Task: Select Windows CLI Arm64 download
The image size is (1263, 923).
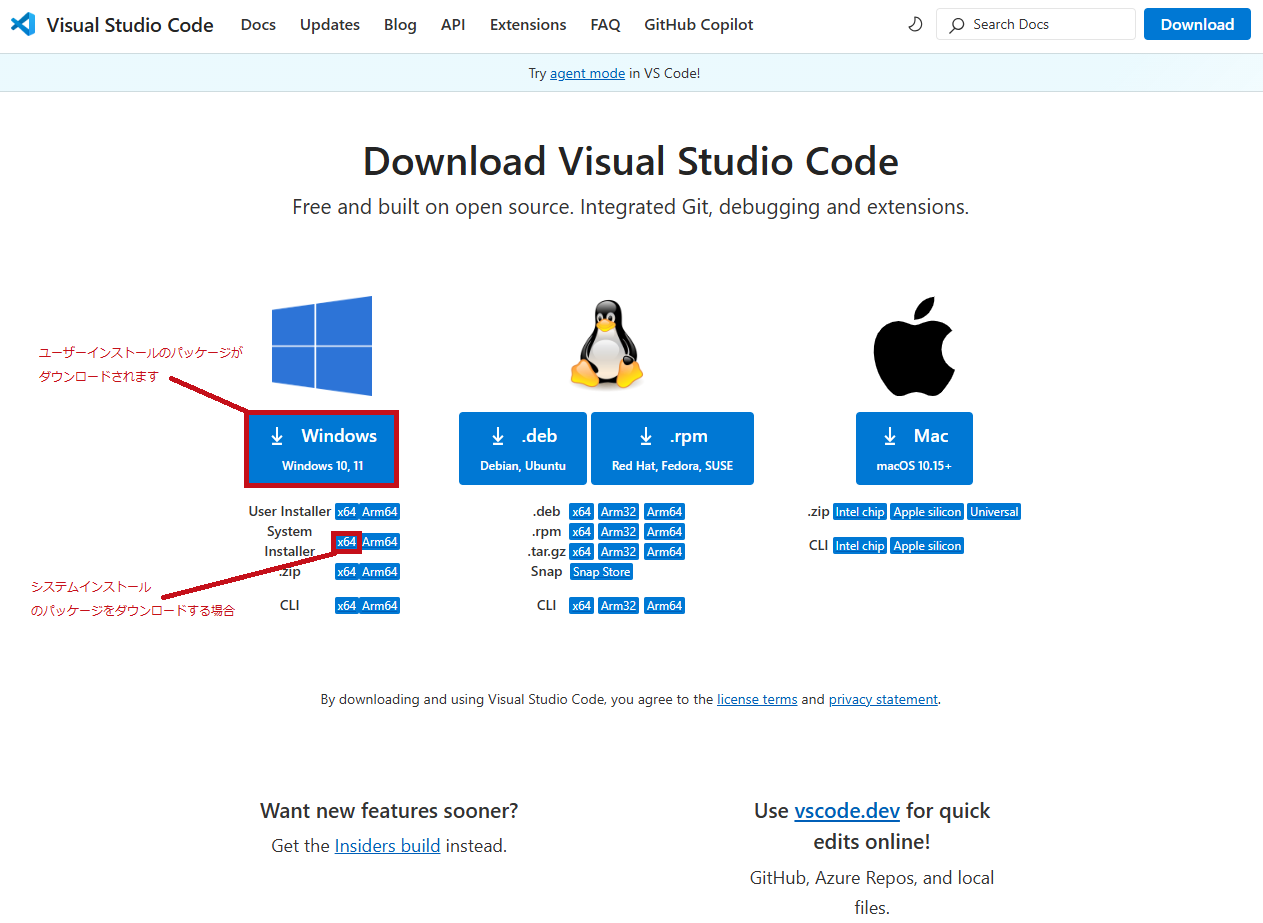Action: click(380, 606)
